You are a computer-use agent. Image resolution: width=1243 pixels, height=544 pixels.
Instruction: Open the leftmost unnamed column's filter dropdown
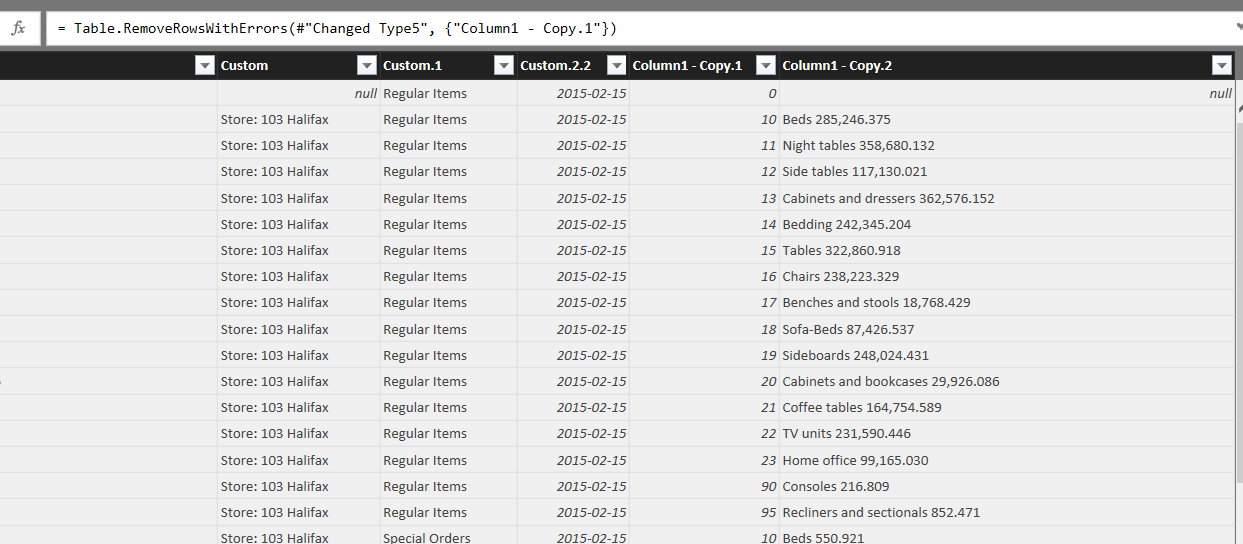click(204, 66)
